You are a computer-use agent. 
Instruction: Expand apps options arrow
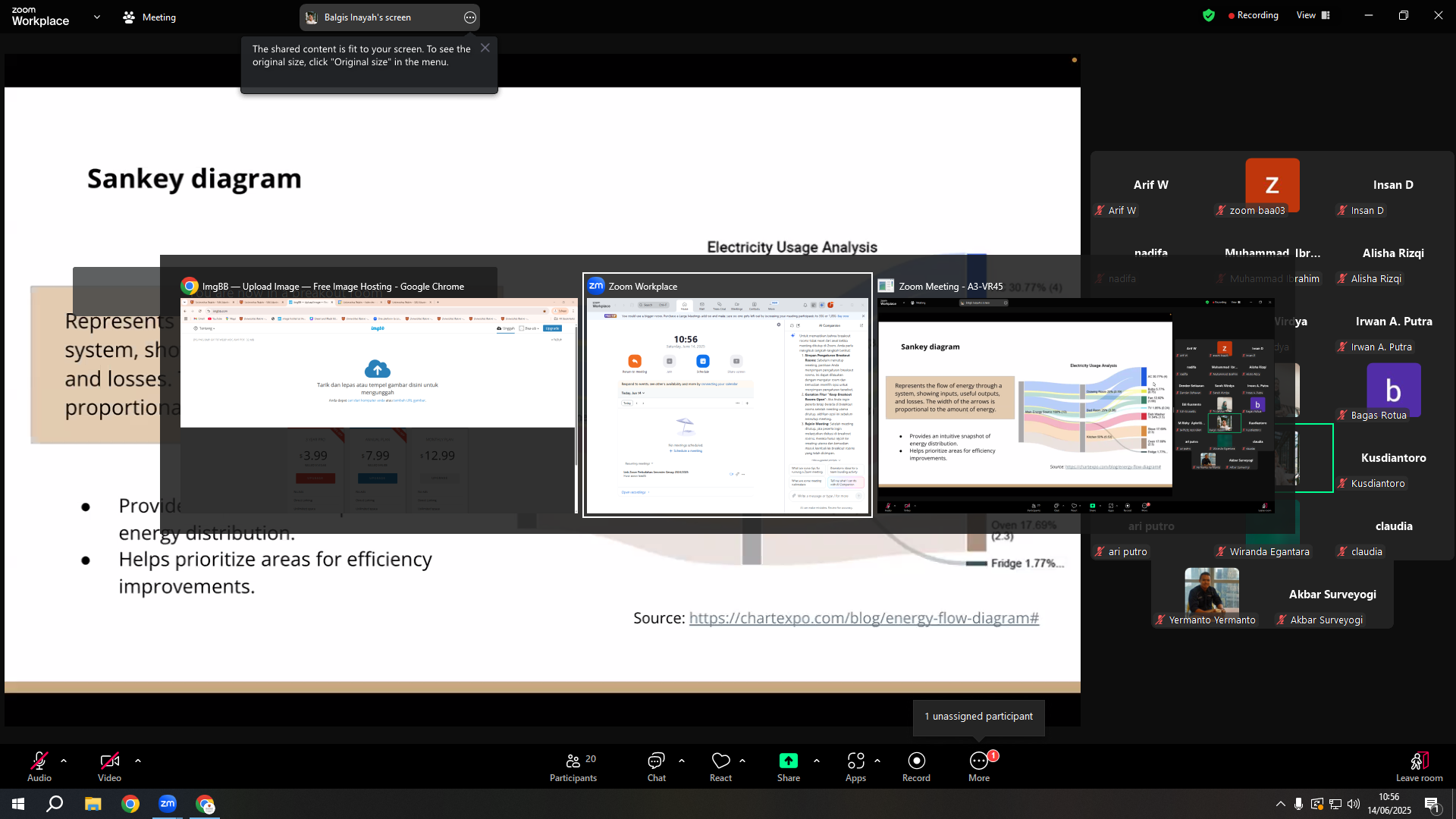(x=877, y=760)
